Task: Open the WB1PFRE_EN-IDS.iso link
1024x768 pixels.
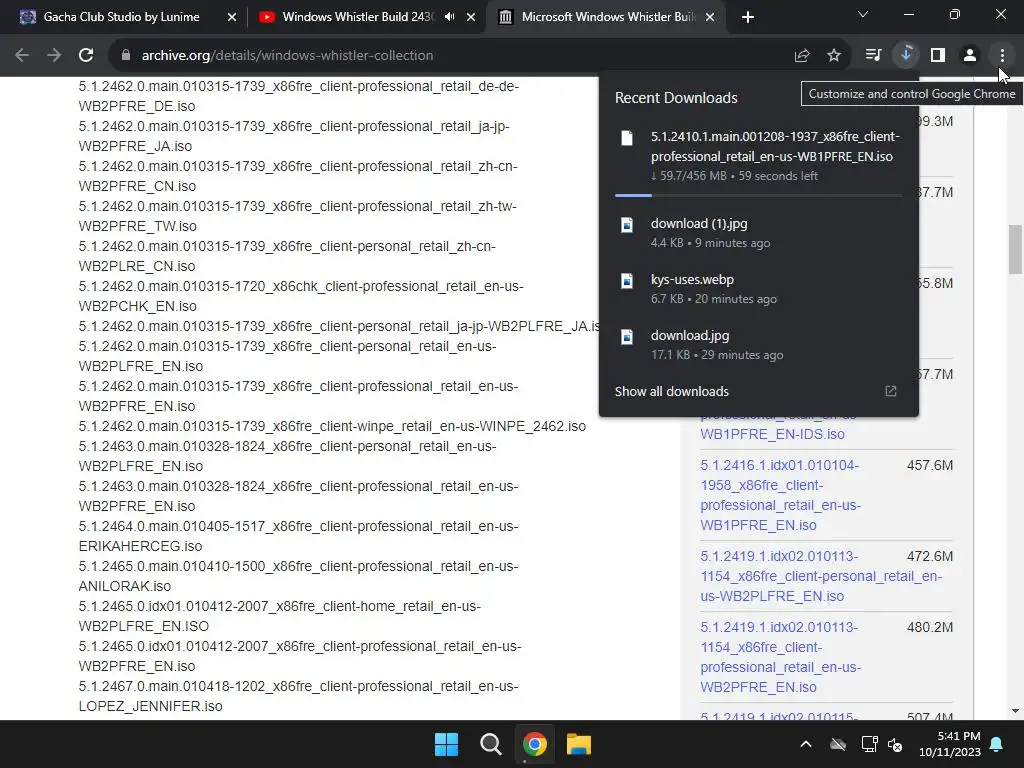Action: (x=772, y=434)
